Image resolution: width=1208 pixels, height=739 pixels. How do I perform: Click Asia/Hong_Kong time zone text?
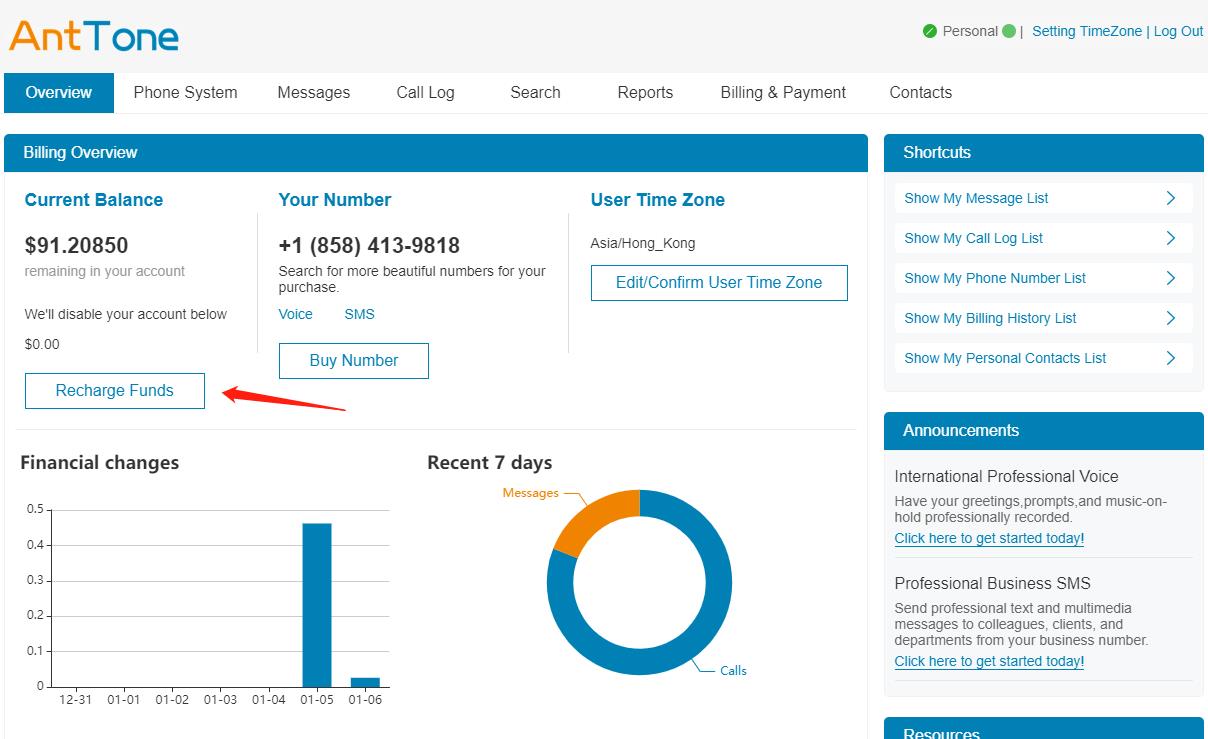(643, 243)
